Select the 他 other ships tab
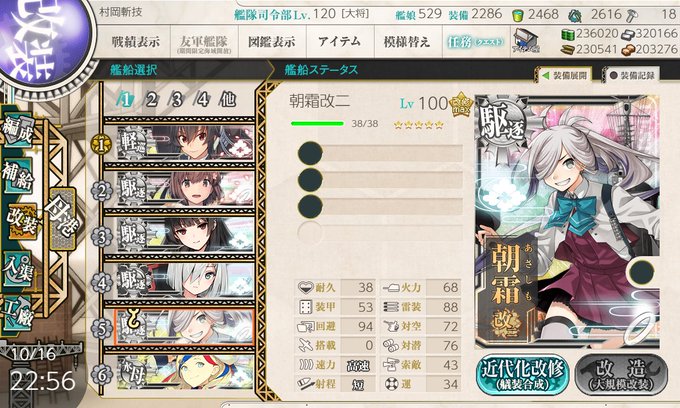680x408 pixels. 228,99
